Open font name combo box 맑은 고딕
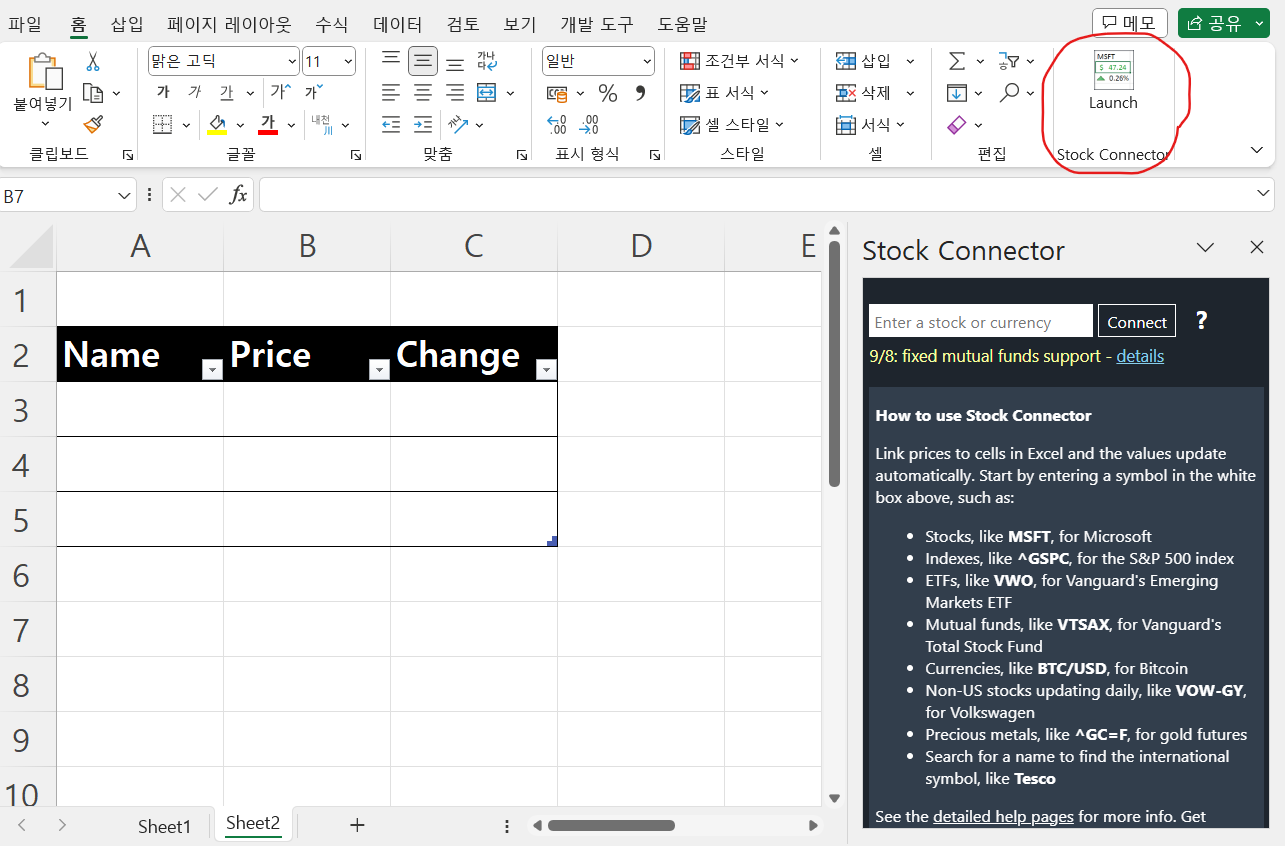1285x847 pixels. click(x=224, y=61)
